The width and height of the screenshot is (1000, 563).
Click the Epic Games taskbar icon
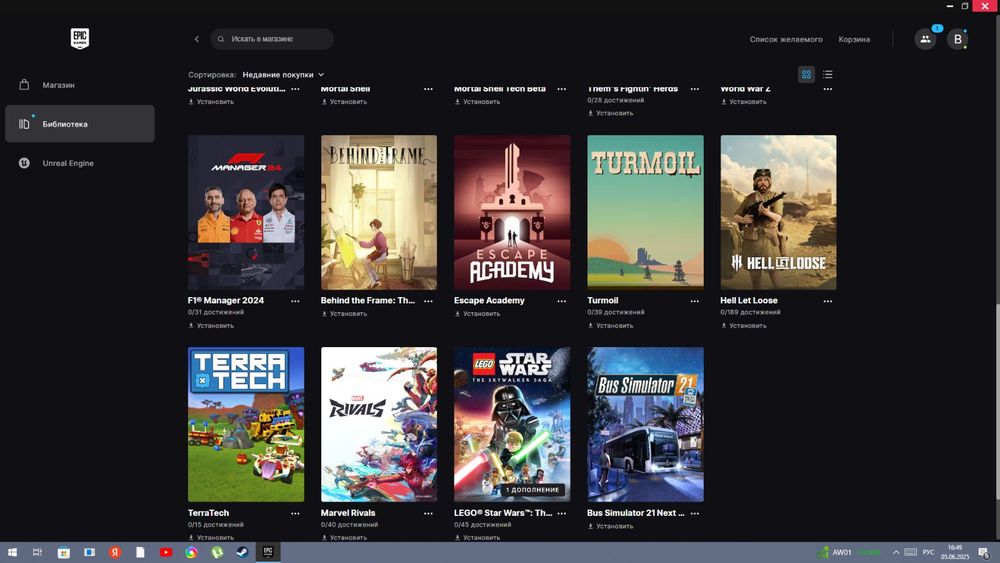point(268,552)
